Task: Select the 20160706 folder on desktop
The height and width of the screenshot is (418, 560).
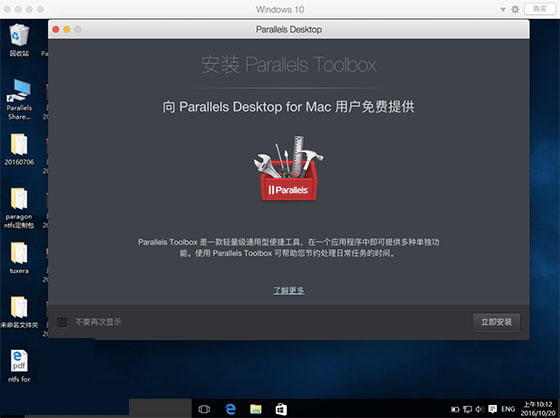Action: 19,149
